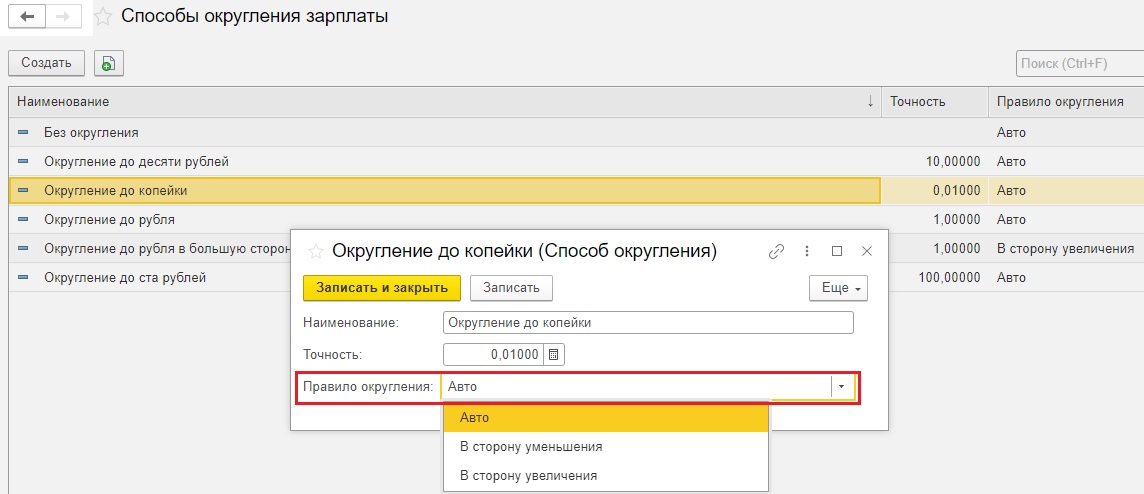Click the create-by-copying icon next to Создать
Viewport: 1144px width, 494px height.
point(109,63)
